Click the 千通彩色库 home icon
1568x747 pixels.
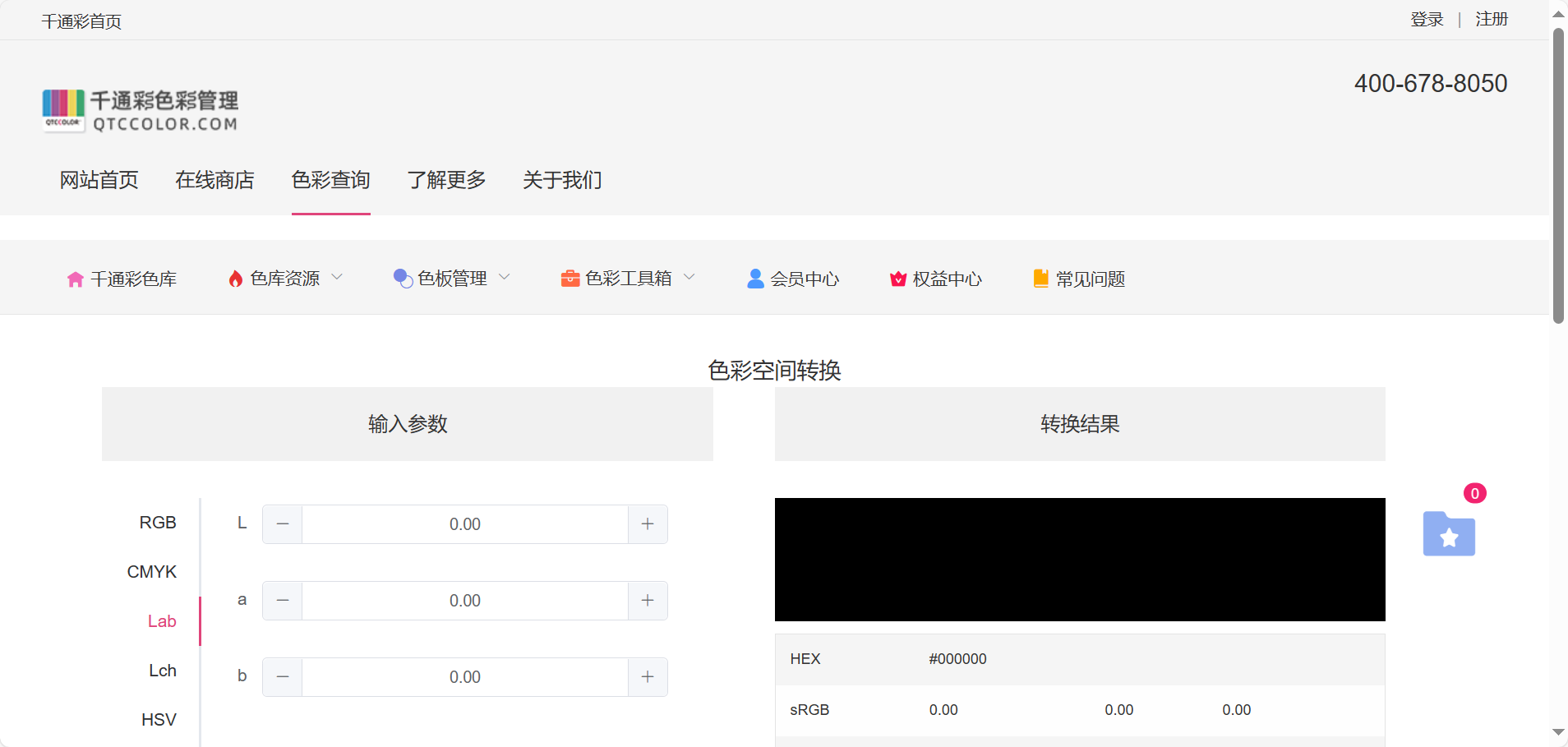point(75,279)
